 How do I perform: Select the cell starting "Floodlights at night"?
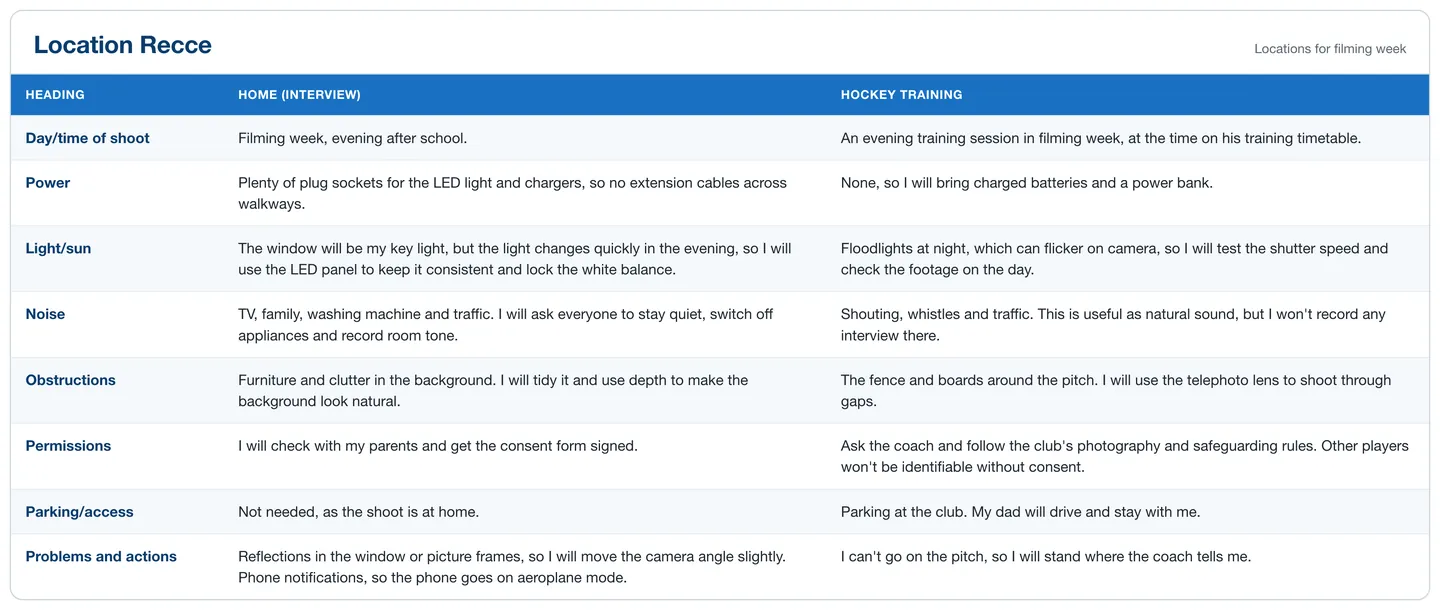click(x=1128, y=259)
